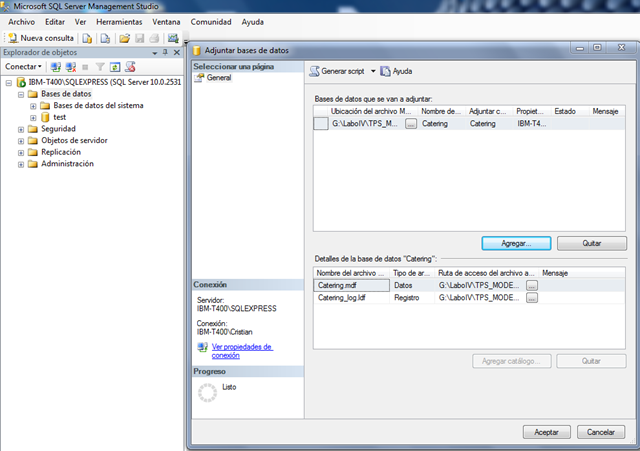The image size is (640, 451).
Task: Click browse button for Catering.mdf path
Action: click(x=531, y=285)
